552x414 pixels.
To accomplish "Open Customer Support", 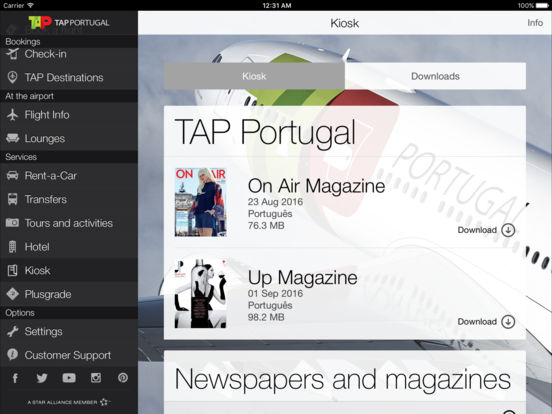I will pyautogui.click(x=69, y=355).
